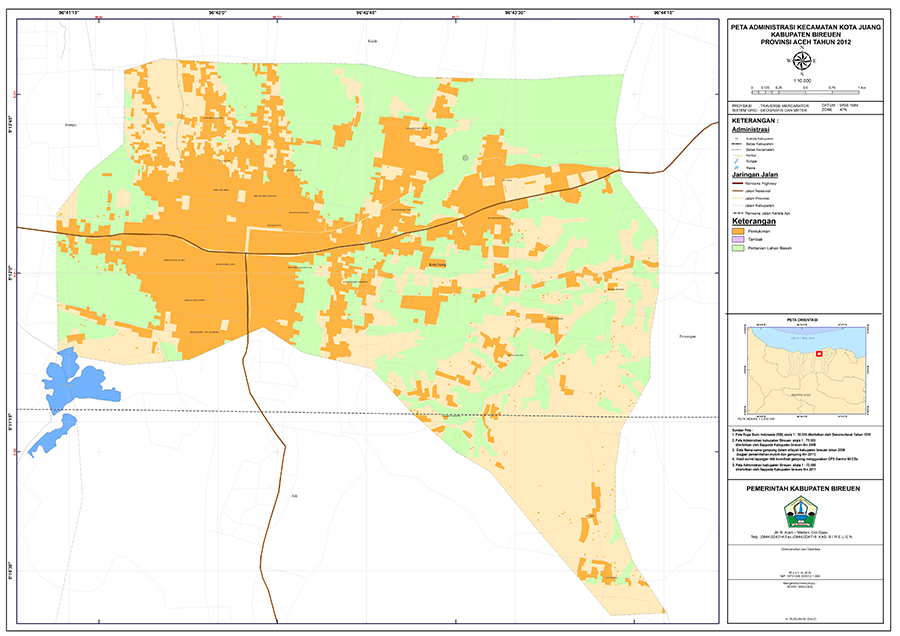Click the Rawa swamp legend symbol
The image size is (900, 636).
coord(737,165)
